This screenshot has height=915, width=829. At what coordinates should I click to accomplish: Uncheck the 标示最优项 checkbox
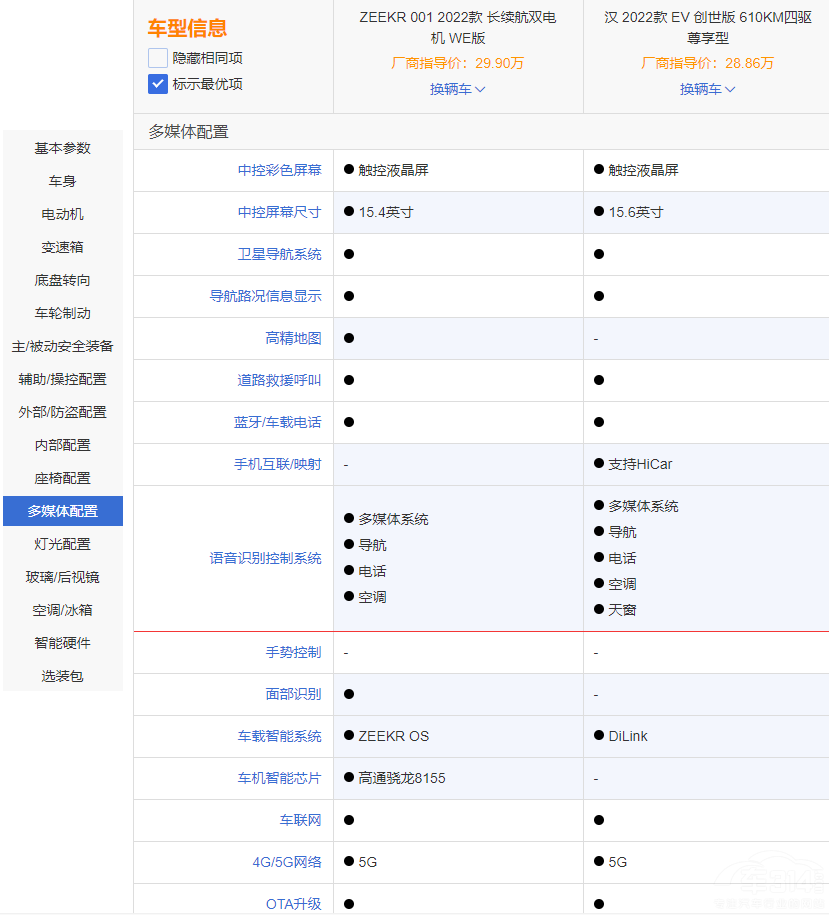[x=158, y=84]
